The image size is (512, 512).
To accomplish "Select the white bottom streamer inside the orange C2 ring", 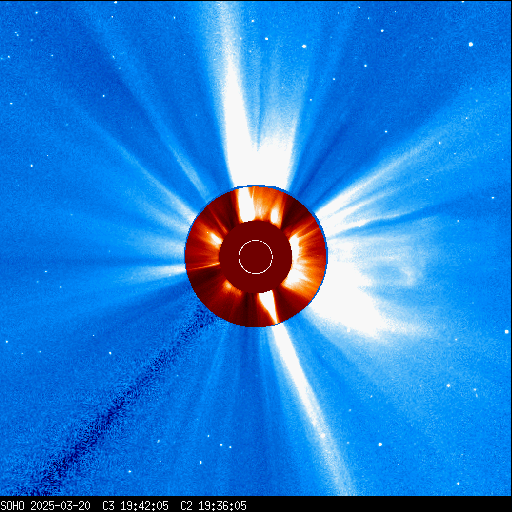I will click(x=270, y=307).
